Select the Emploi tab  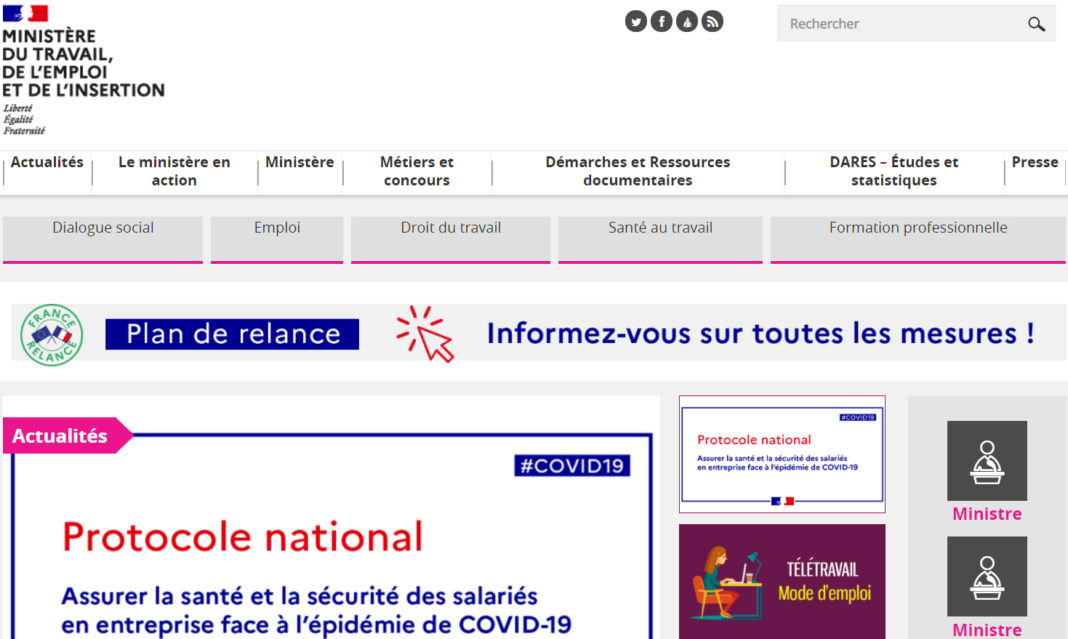[277, 239]
